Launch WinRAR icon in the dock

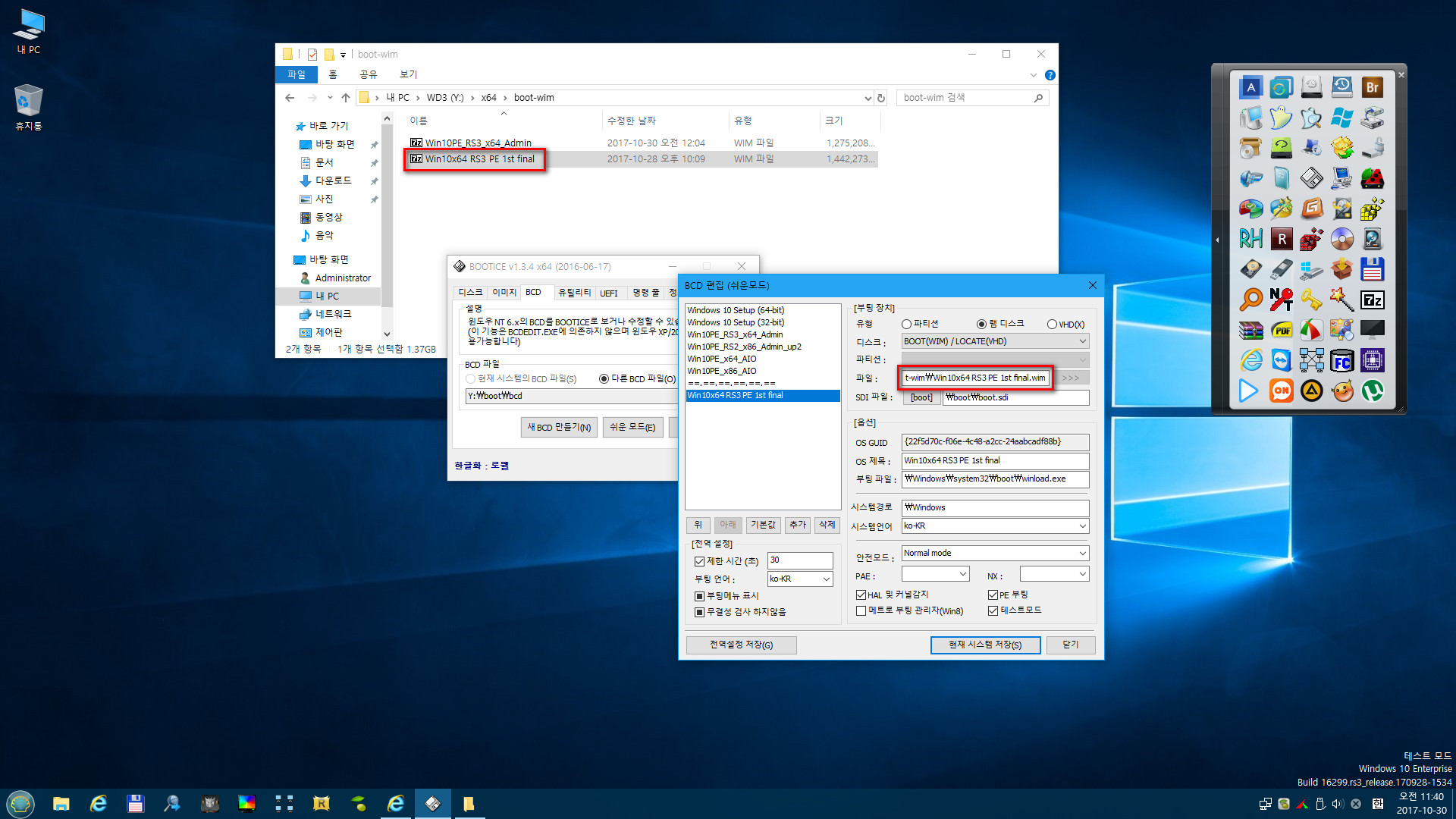coord(1250,330)
